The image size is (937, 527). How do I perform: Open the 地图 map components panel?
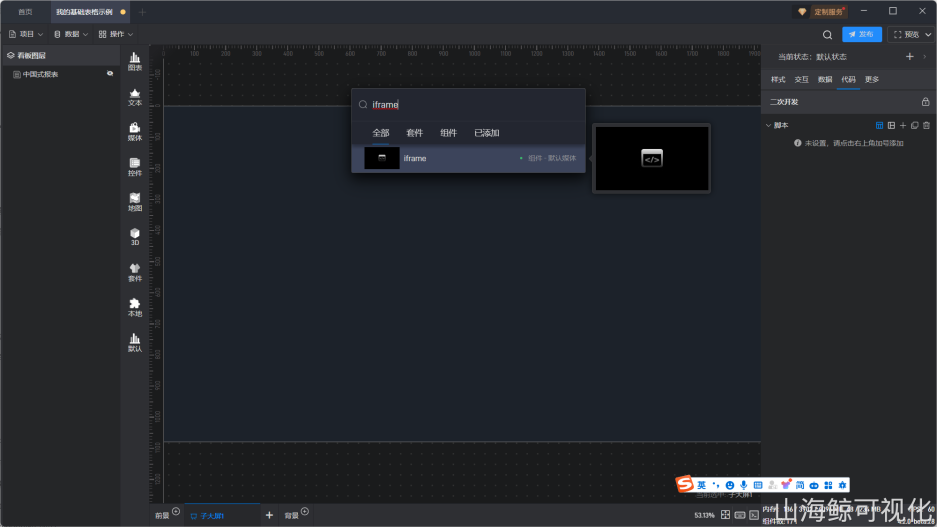click(x=135, y=203)
